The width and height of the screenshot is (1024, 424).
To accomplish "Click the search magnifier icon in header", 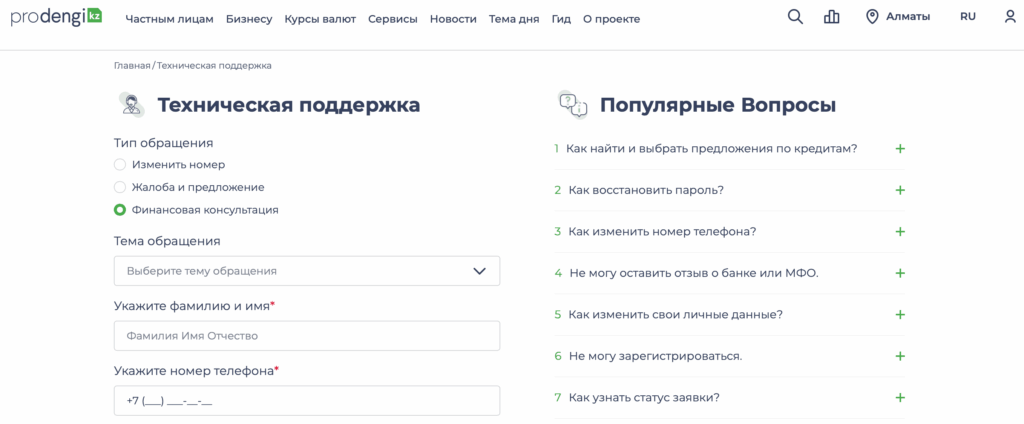I will click(x=795, y=17).
